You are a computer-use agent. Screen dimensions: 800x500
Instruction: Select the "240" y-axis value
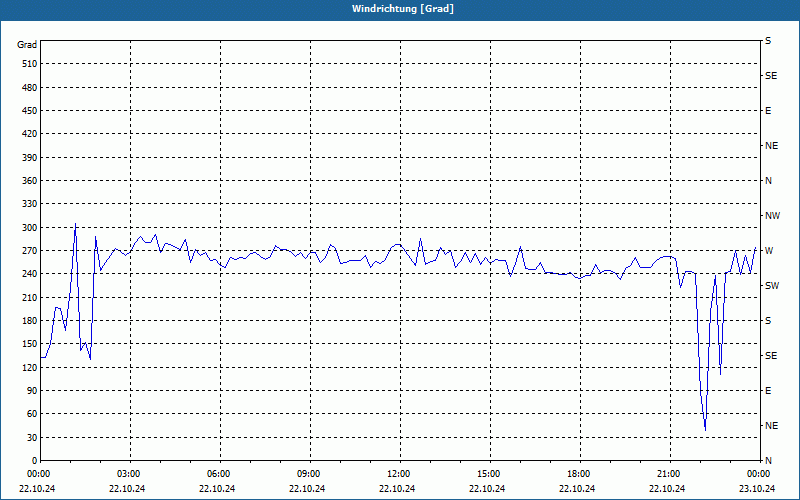click(x=30, y=274)
